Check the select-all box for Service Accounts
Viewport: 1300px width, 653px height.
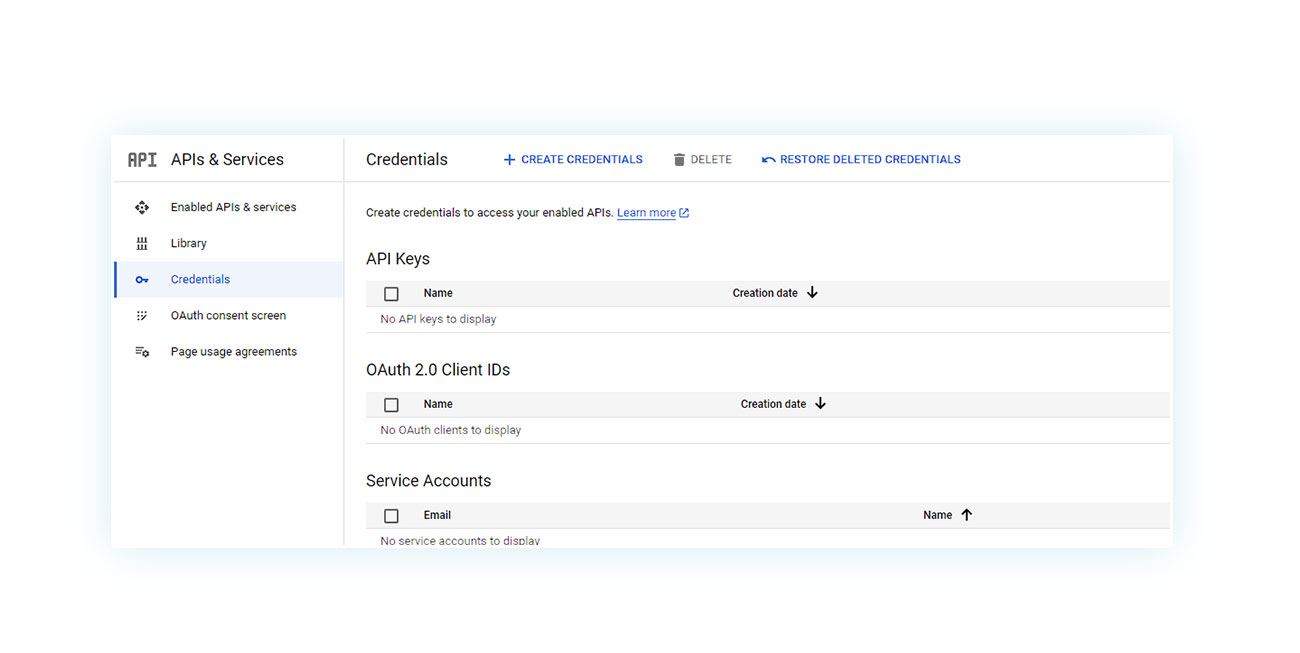pyautogui.click(x=391, y=516)
